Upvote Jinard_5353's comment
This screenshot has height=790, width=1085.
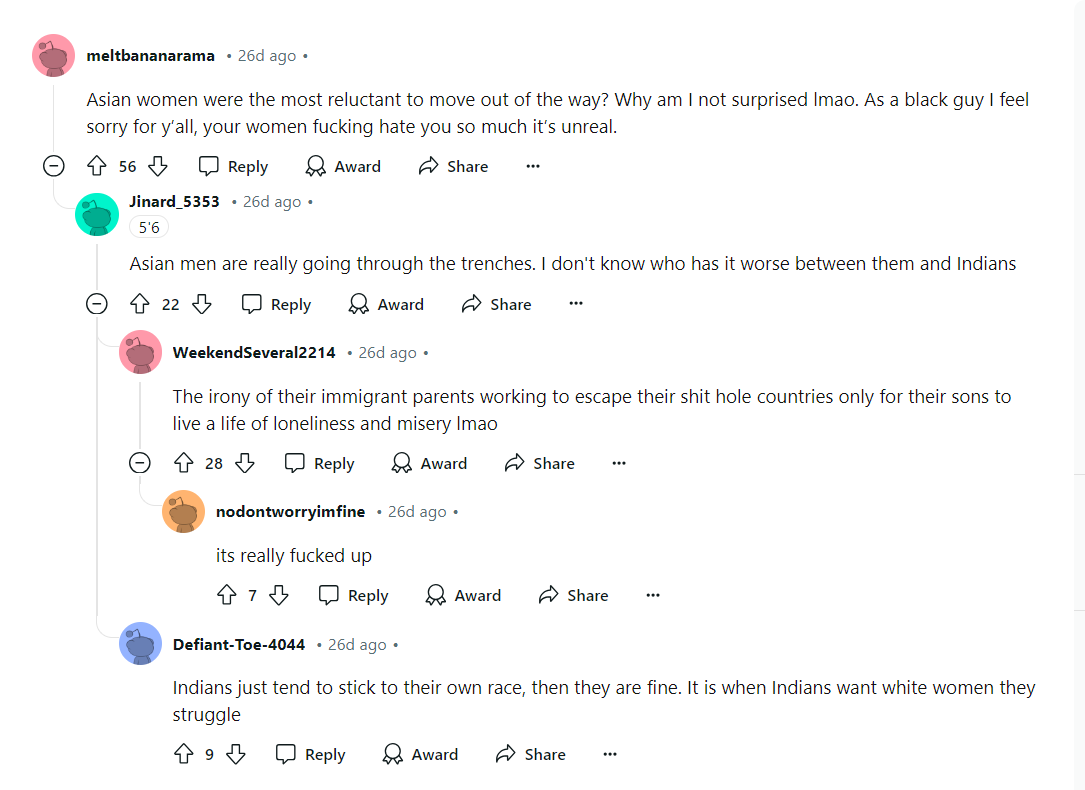point(140,304)
